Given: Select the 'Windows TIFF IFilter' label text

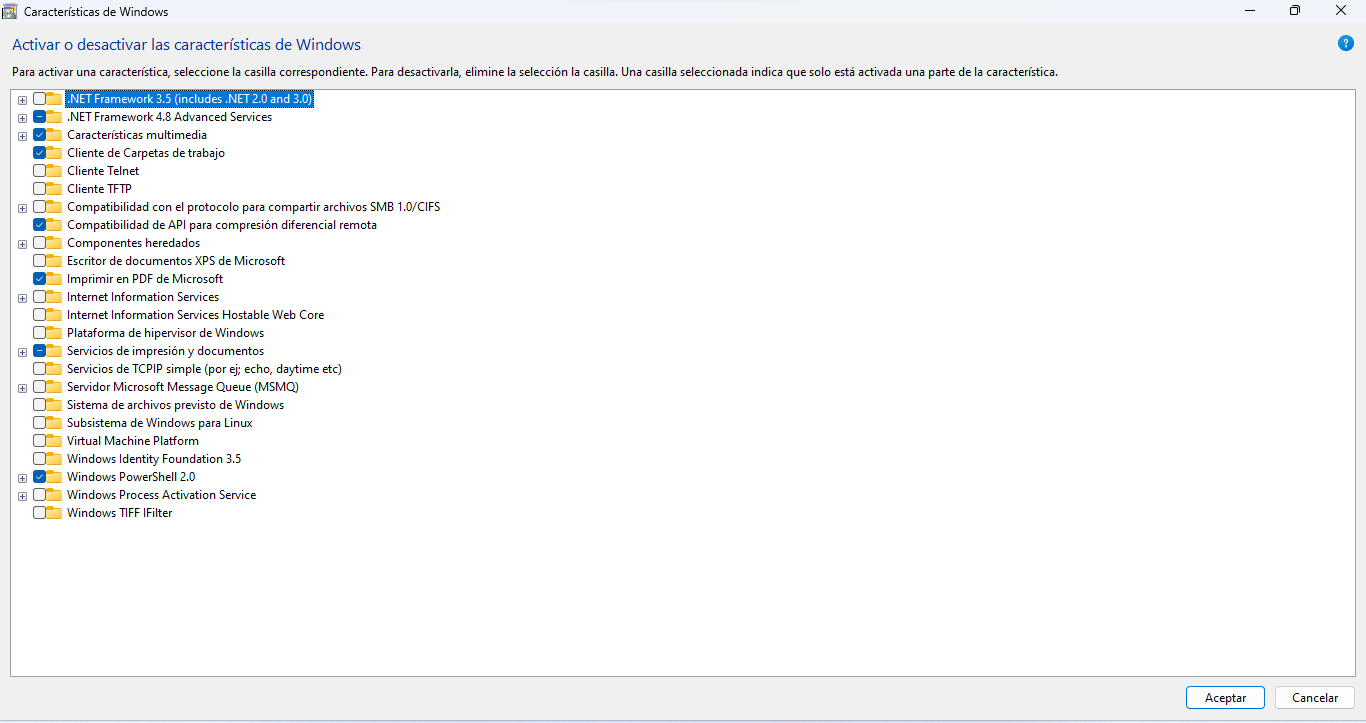Looking at the screenshot, I should [x=119, y=513].
